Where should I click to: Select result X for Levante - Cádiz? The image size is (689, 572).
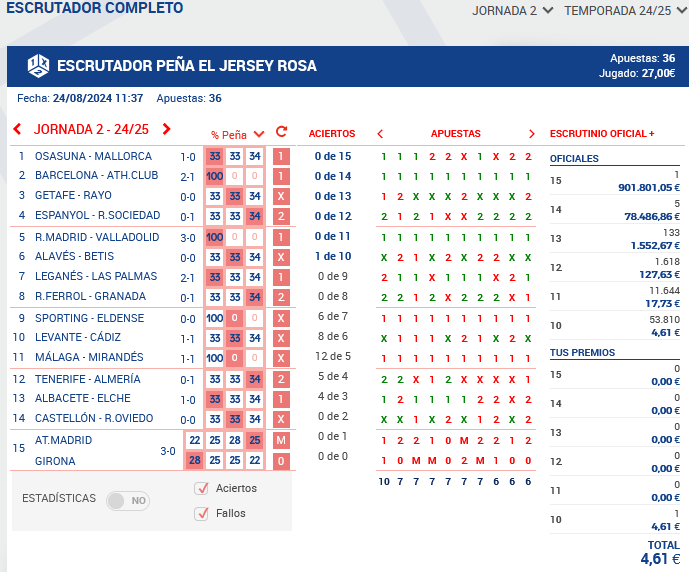(x=281, y=338)
